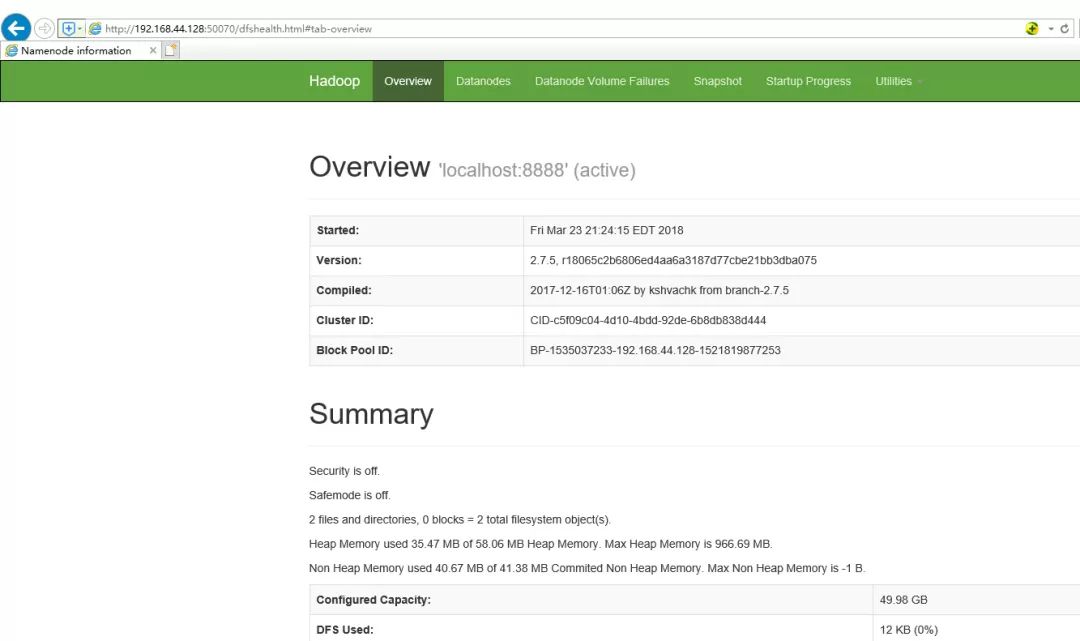
Task: Click the BP-1535037233 block pool value
Action: (655, 350)
